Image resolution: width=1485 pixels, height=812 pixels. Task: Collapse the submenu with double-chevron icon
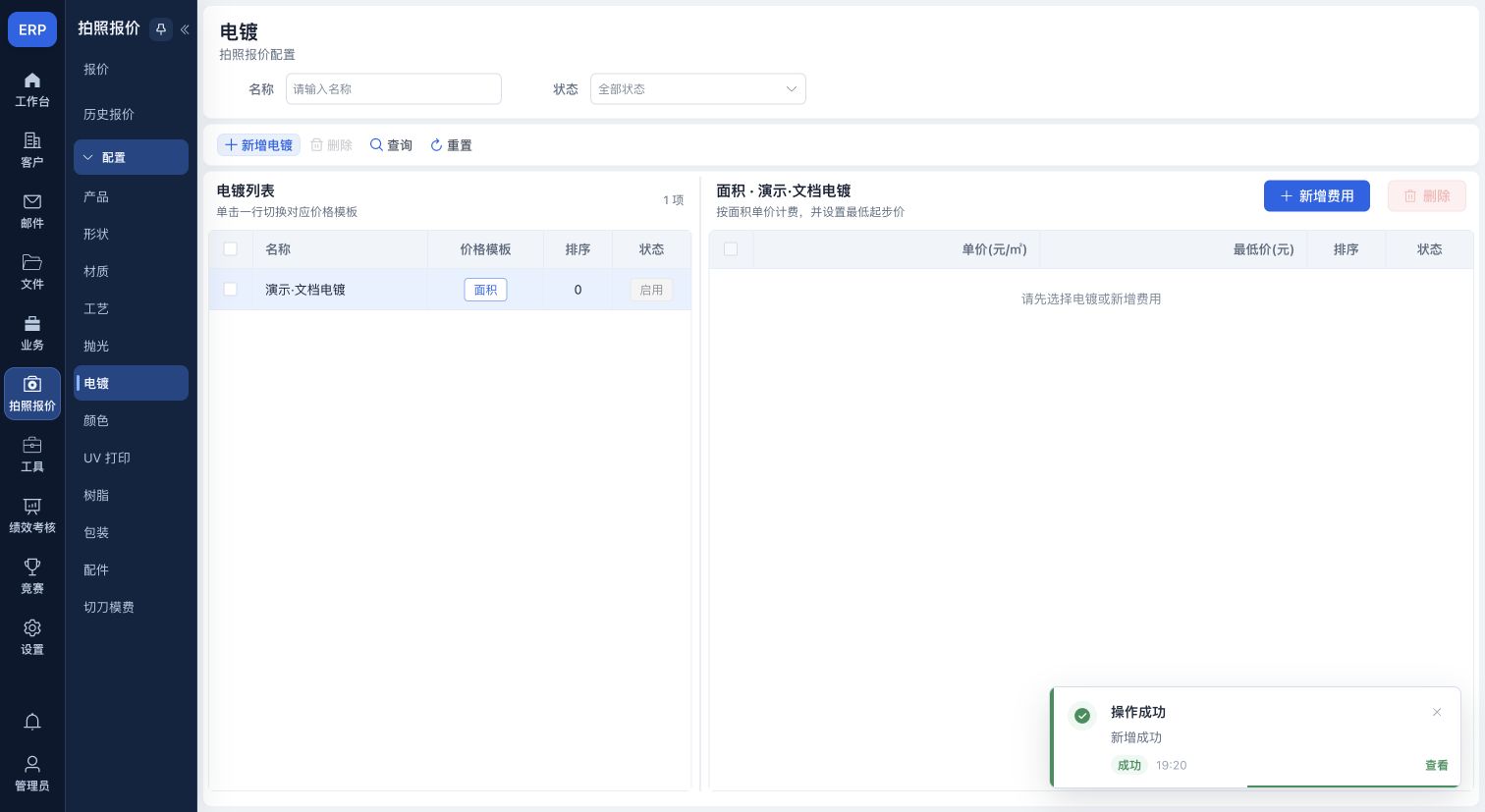(x=185, y=29)
